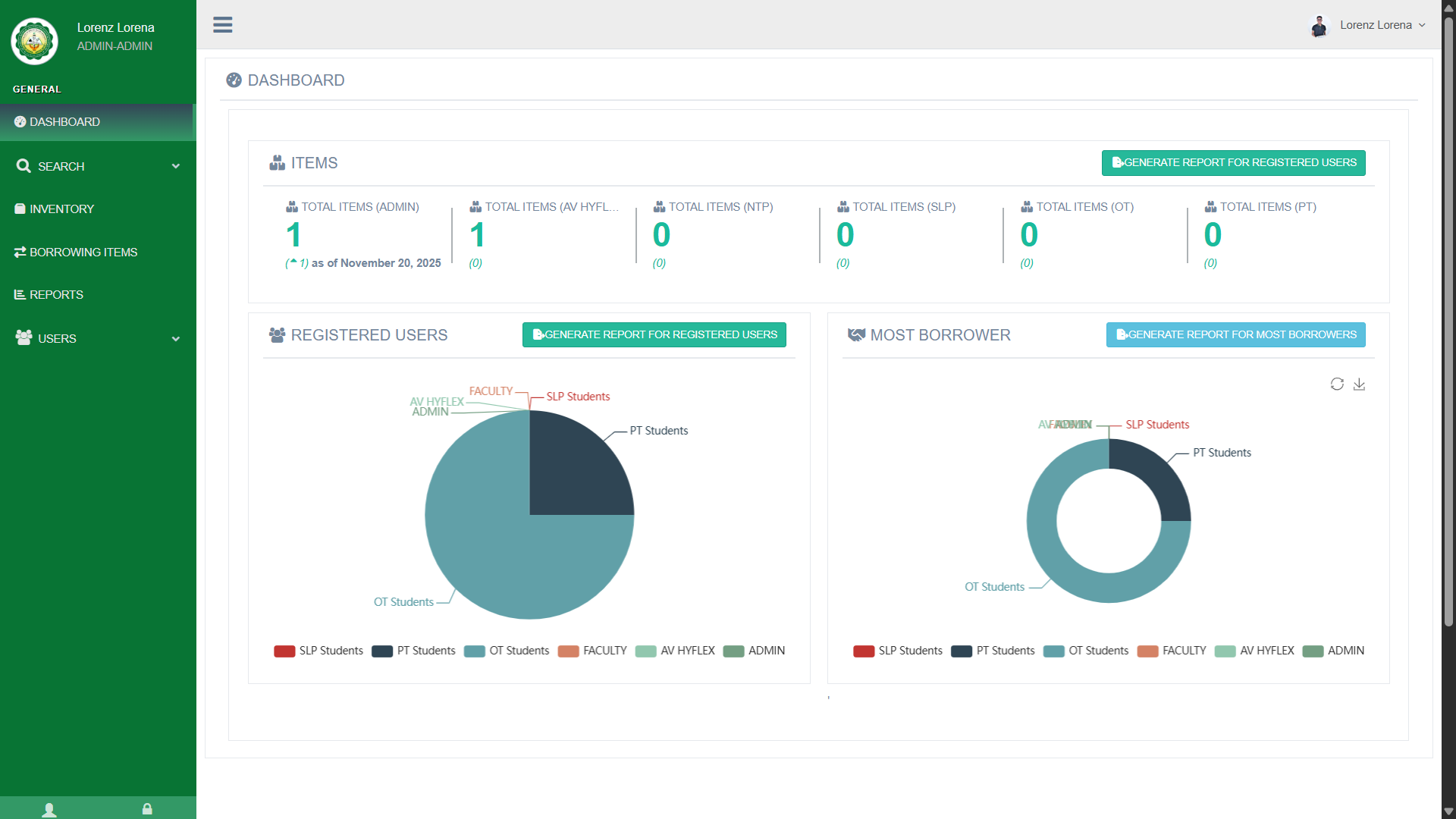Click the OT Students pie slice
Screen dimensions: 1456x819
point(485,554)
